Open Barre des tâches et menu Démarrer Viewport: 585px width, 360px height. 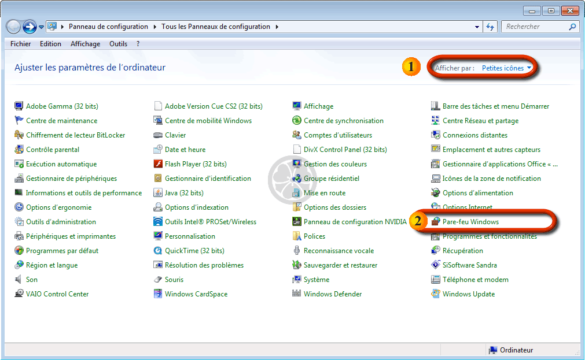[x=496, y=106]
